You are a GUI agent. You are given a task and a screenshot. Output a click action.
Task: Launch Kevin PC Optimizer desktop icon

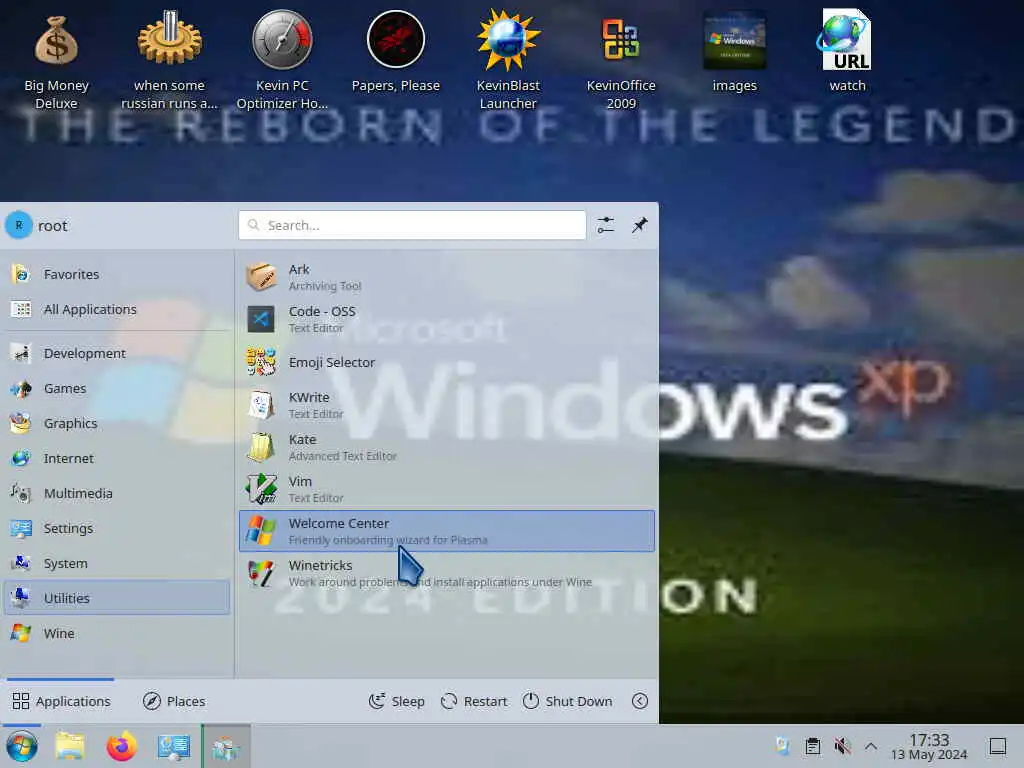(282, 59)
